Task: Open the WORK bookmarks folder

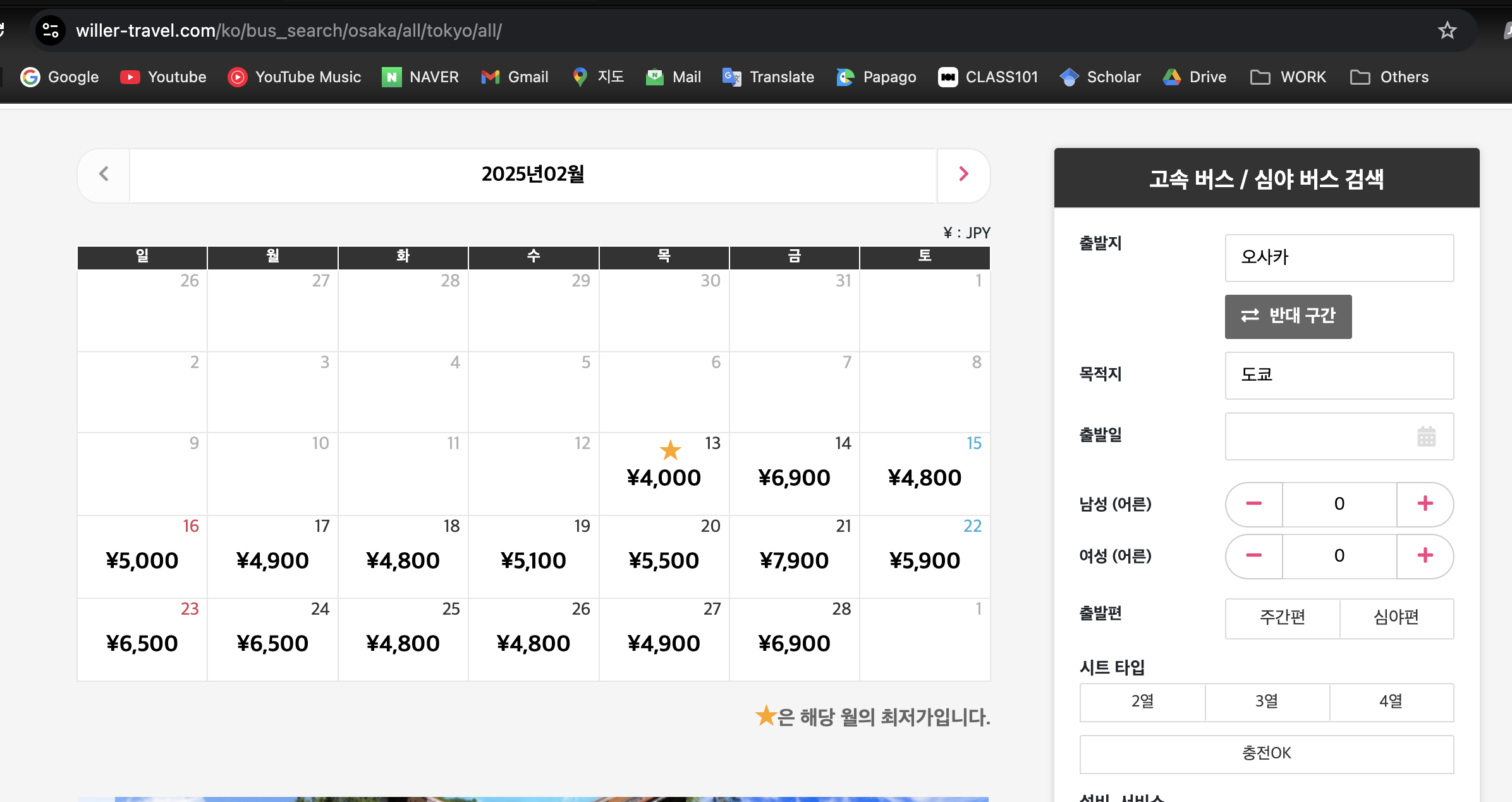Action: pyautogui.click(x=1288, y=77)
